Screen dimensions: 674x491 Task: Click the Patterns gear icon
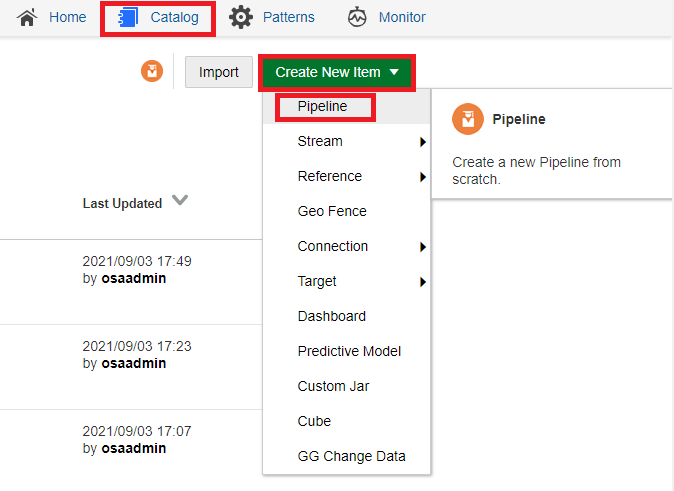click(x=240, y=17)
